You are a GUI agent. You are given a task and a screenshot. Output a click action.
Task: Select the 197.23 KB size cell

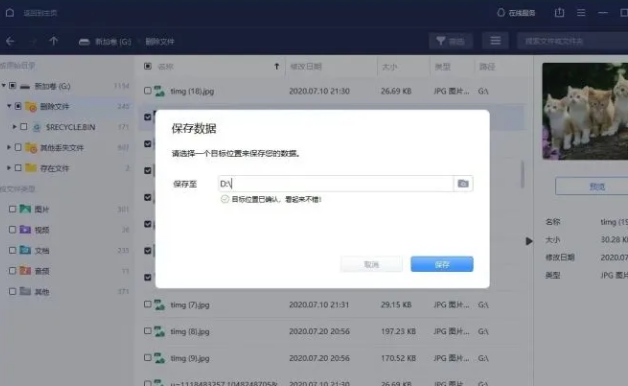(x=398, y=332)
